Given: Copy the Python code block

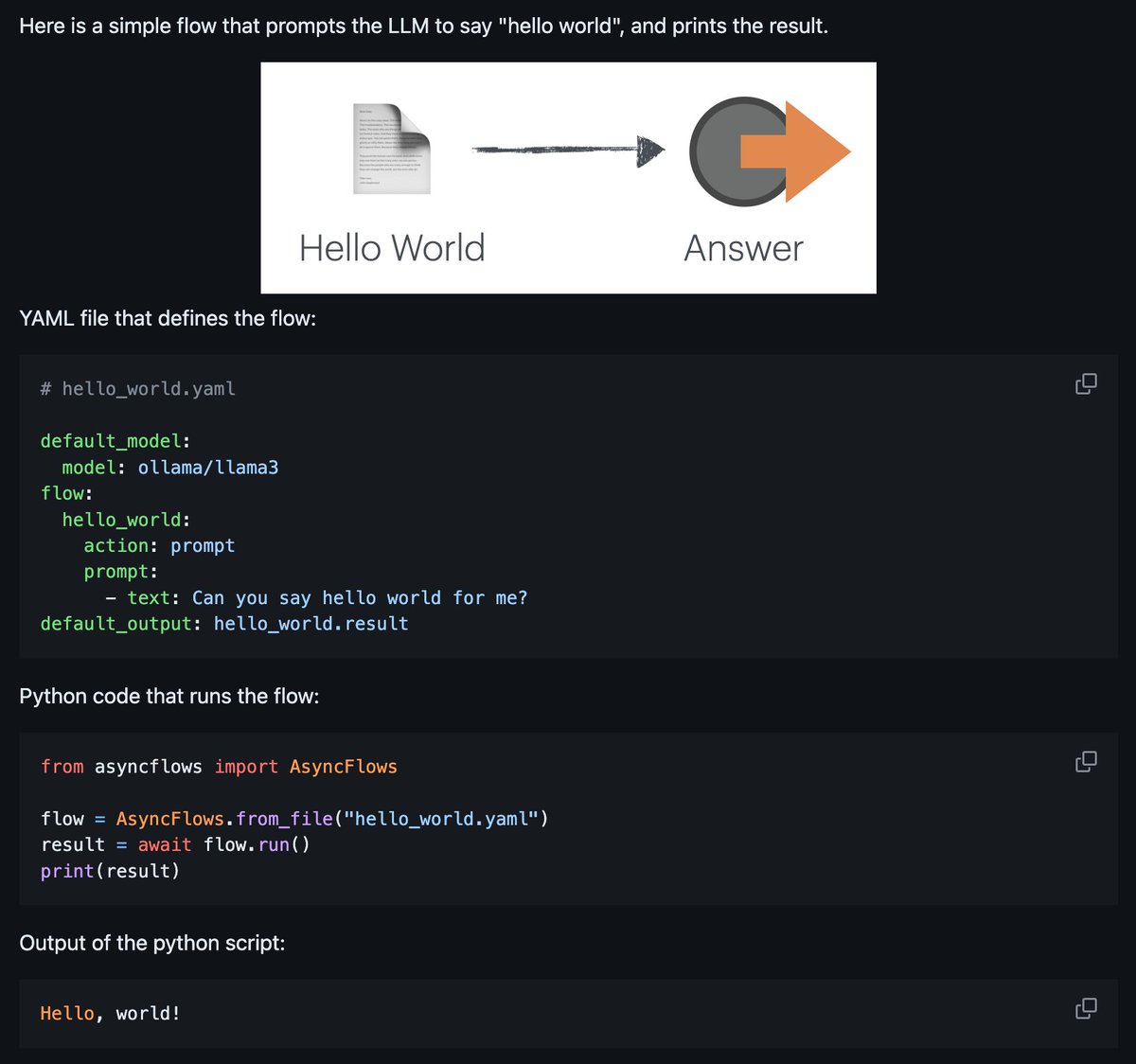Looking at the screenshot, I should point(1086,761).
